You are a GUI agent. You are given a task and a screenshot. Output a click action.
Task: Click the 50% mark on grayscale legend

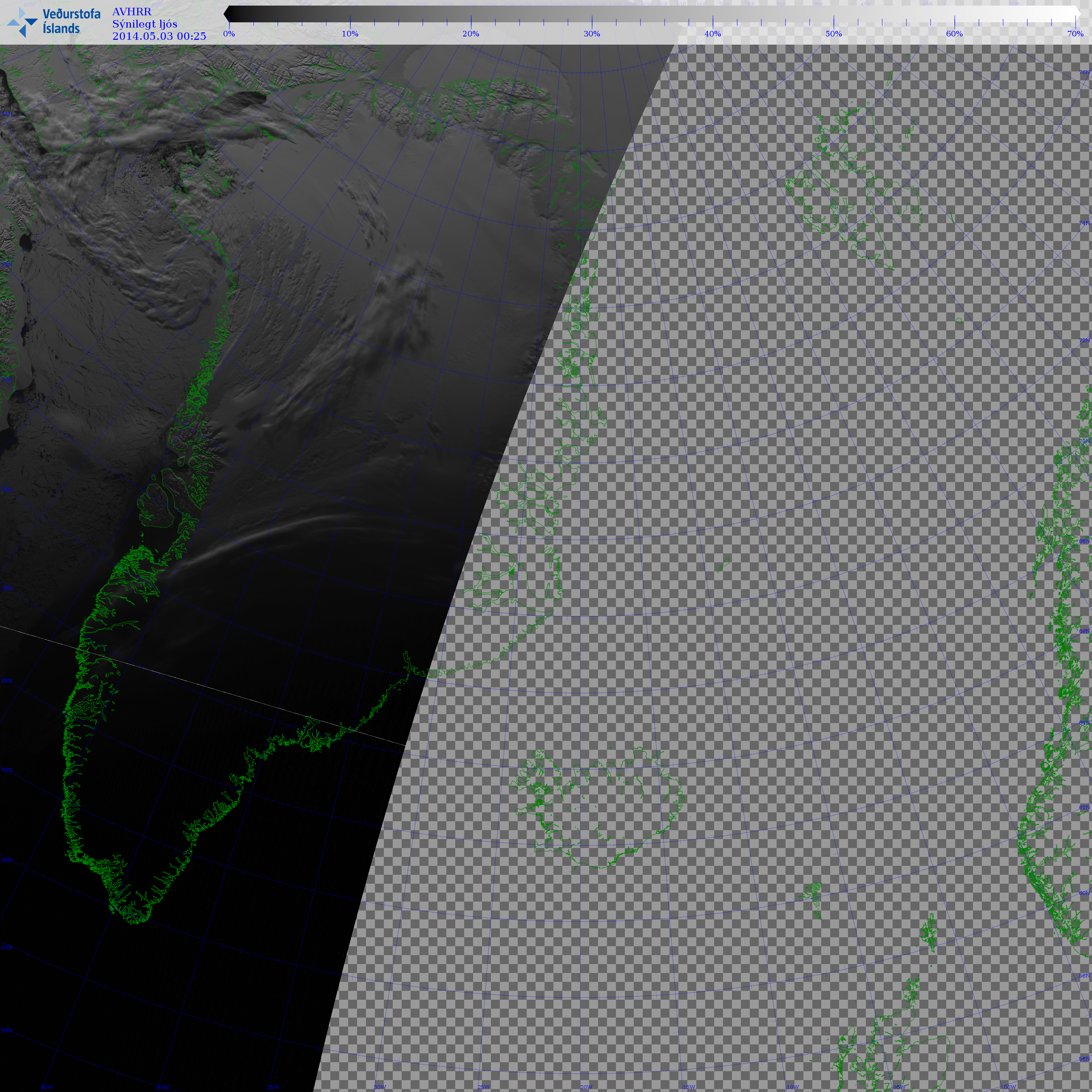pyautogui.click(x=833, y=34)
